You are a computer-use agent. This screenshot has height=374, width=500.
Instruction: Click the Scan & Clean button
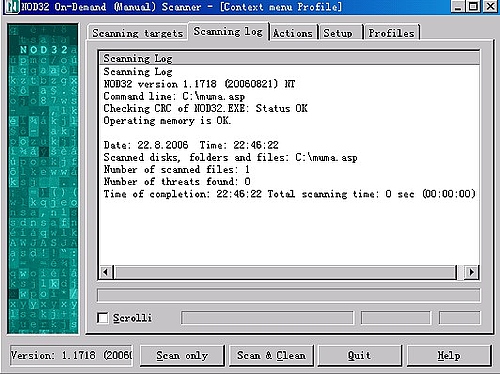[x=271, y=356]
